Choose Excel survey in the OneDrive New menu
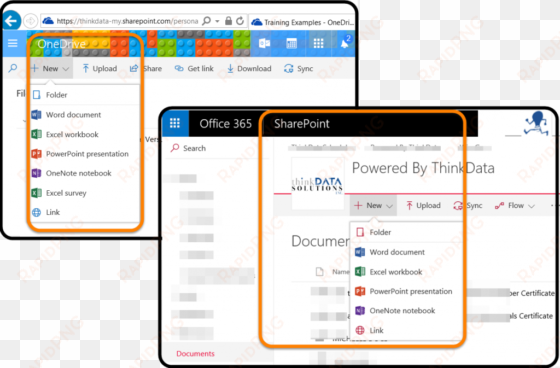This screenshot has height=368, width=560. point(85,193)
